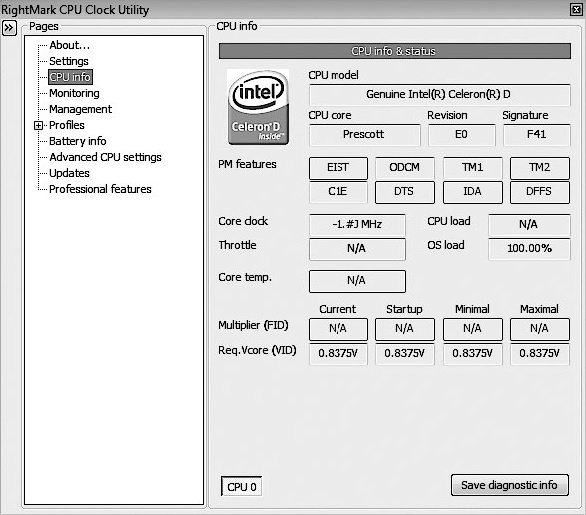Click the Core clock value field
The image size is (586, 515).
click(x=357, y=225)
